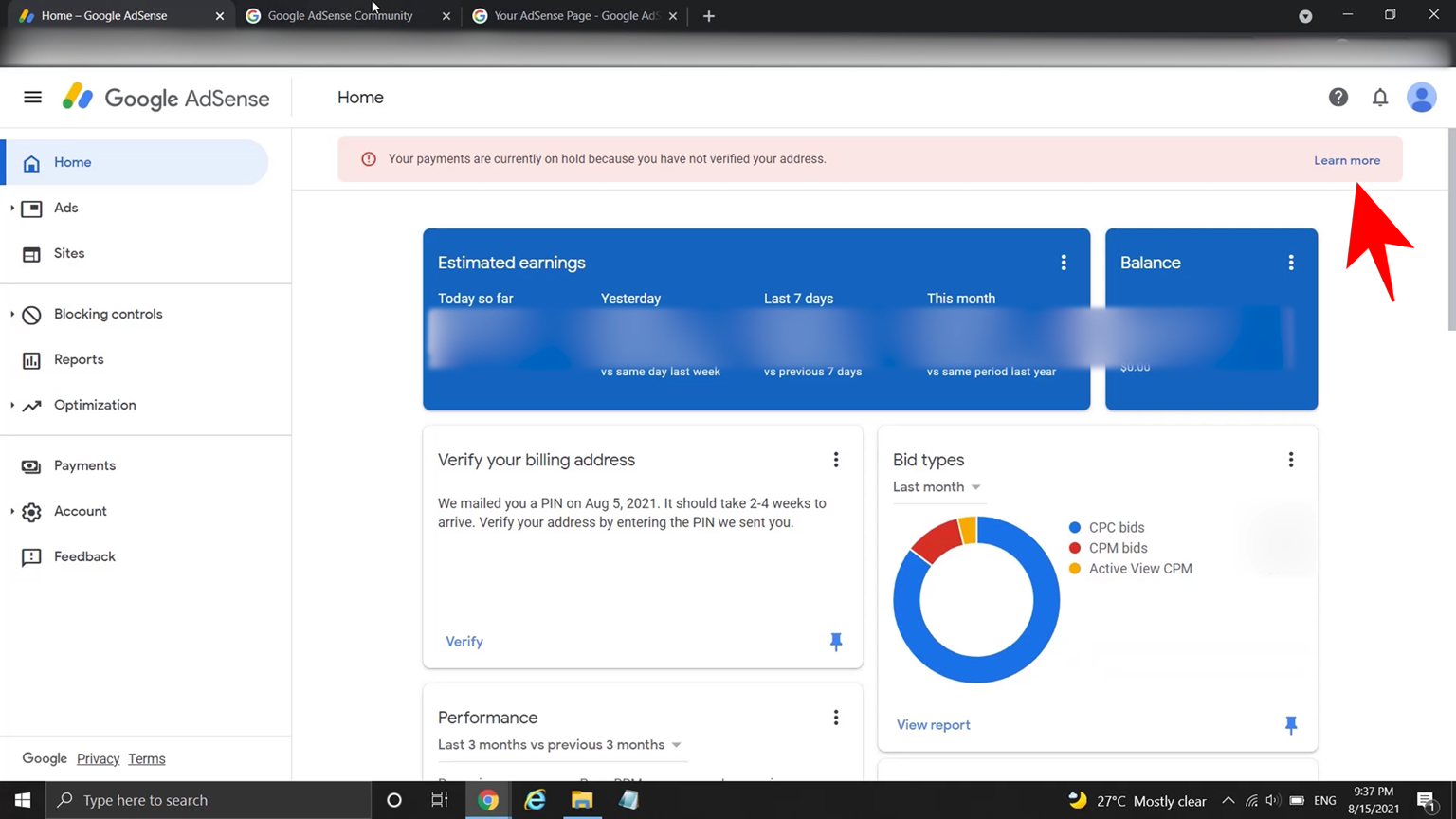Open the Last month dropdown in Bid types

pos(937,486)
